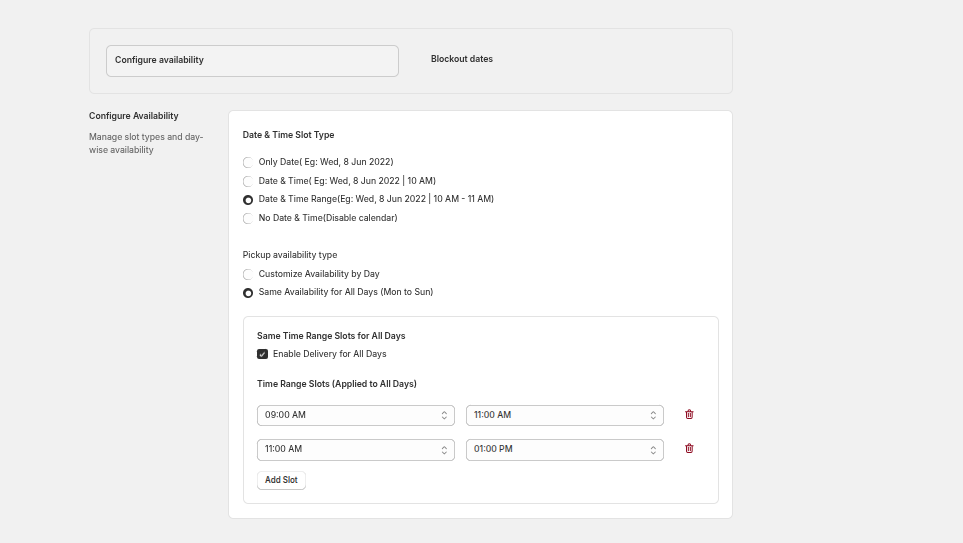Open the first slot 11:00 AM end time dropdown
This screenshot has width=963, height=543.
pos(564,415)
